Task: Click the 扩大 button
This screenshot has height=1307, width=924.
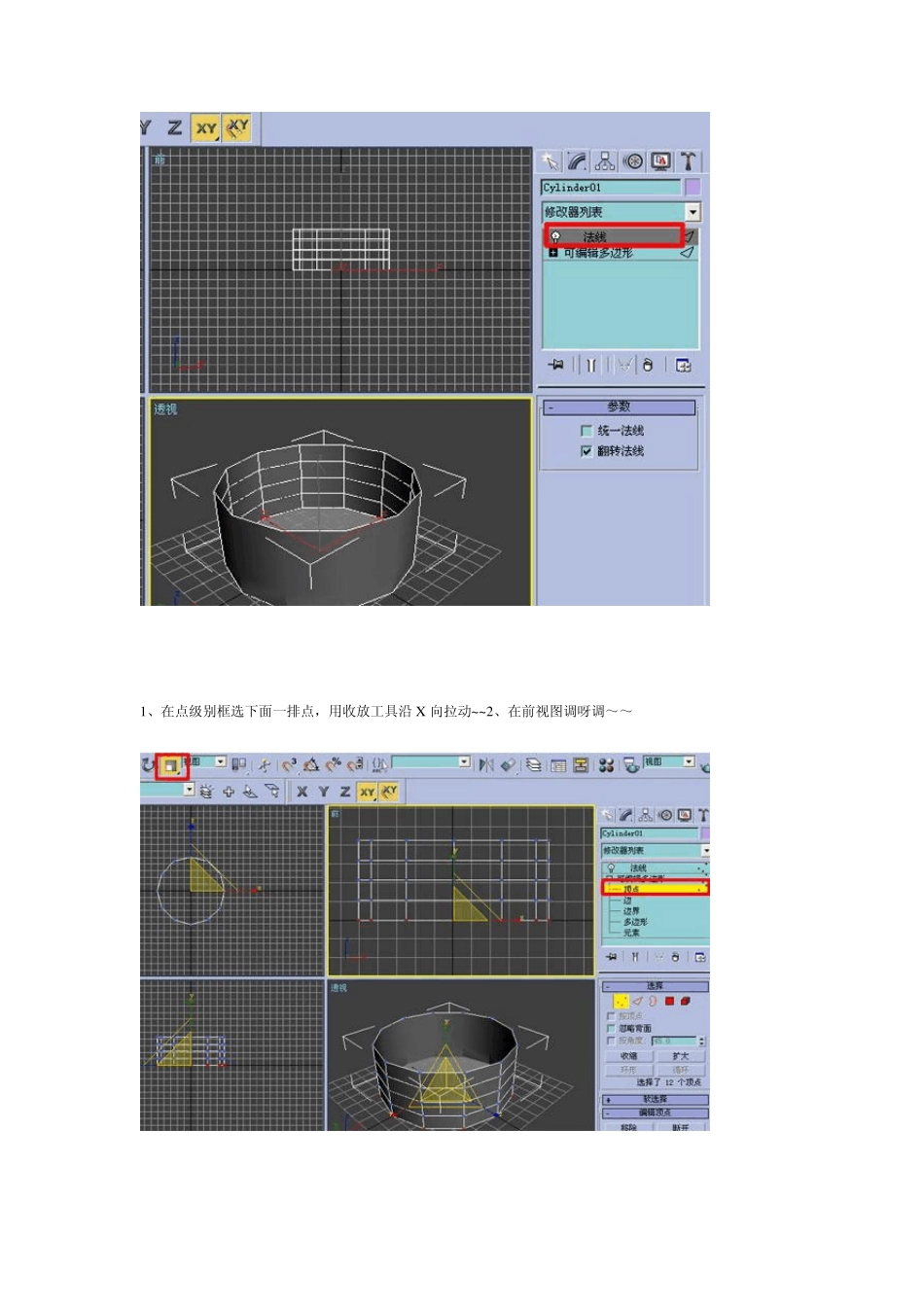Action: [x=680, y=1056]
